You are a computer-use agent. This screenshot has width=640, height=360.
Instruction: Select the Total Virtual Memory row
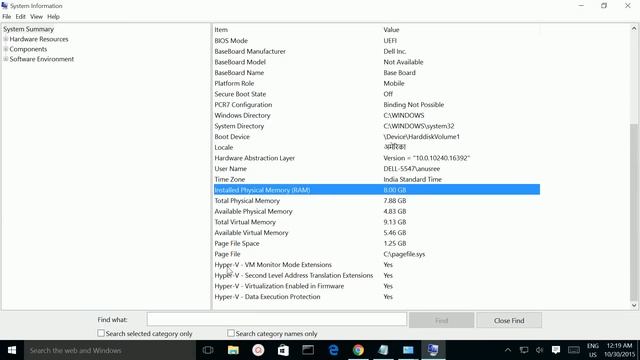377,222
